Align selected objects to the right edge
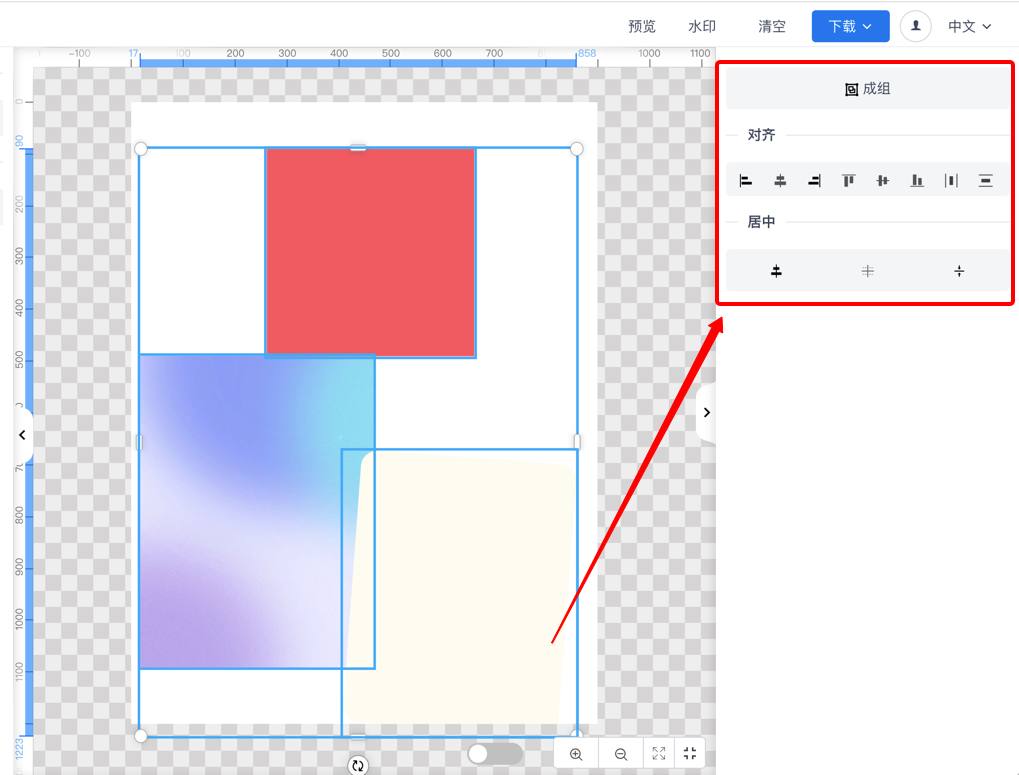Screen dimensions: 1019x775 pyautogui.click(x=814, y=181)
